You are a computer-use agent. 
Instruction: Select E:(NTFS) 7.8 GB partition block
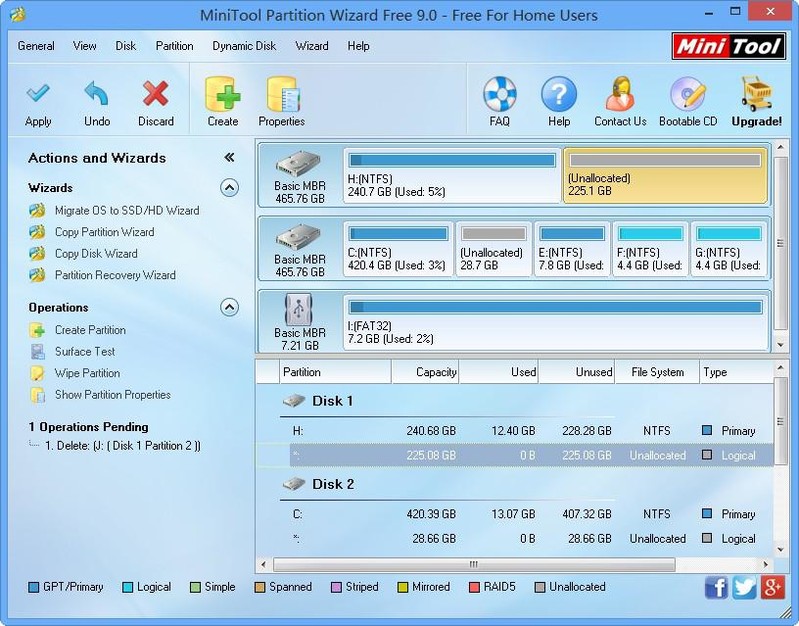(x=572, y=249)
